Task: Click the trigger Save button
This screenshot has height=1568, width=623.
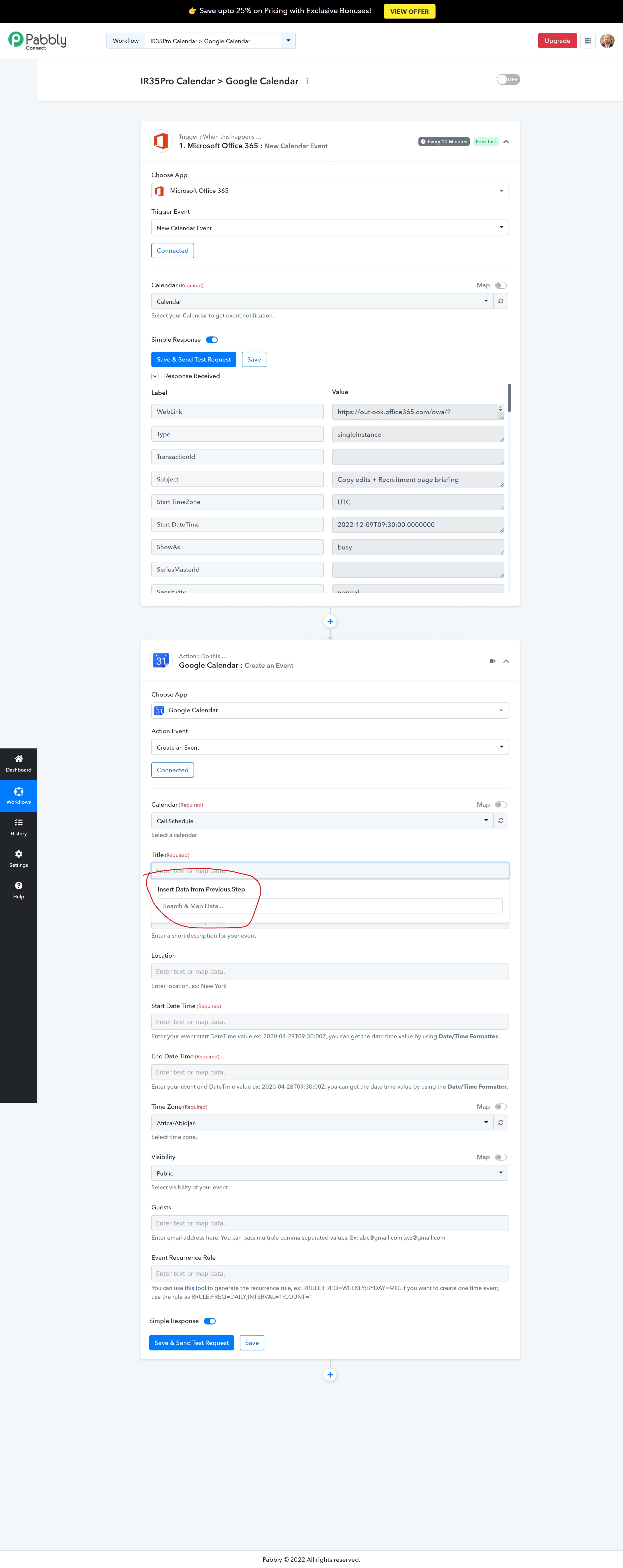Action: coord(254,359)
